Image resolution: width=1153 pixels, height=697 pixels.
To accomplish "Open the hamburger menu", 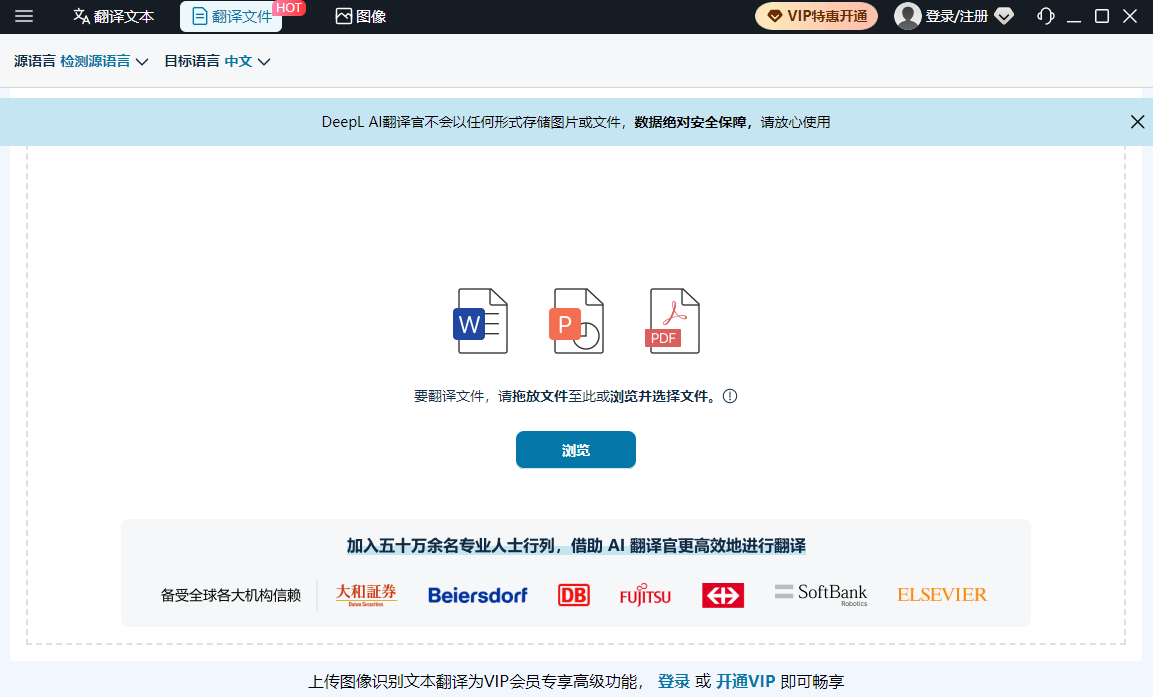I will (x=24, y=16).
